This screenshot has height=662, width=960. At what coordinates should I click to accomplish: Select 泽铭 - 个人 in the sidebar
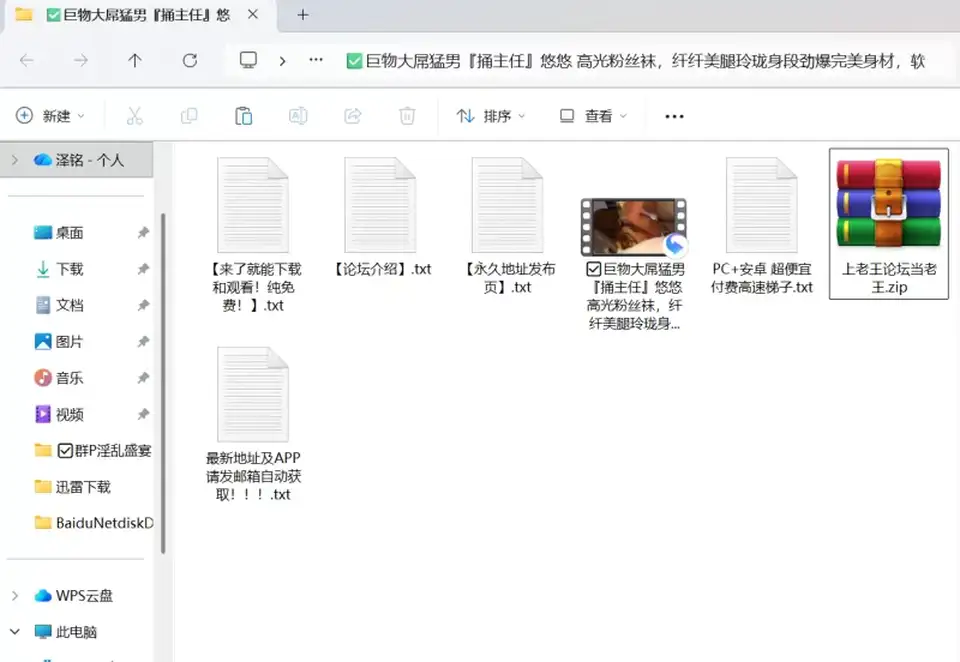pyautogui.click(x=78, y=160)
